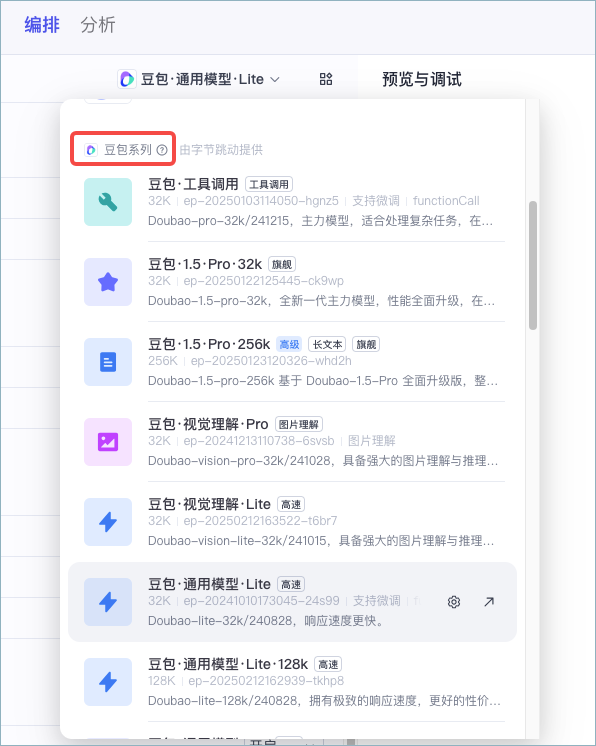Open 豆包·通用模型·Lite details via arrow icon
Viewport: 596px width, 746px height.
coord(489,602)
